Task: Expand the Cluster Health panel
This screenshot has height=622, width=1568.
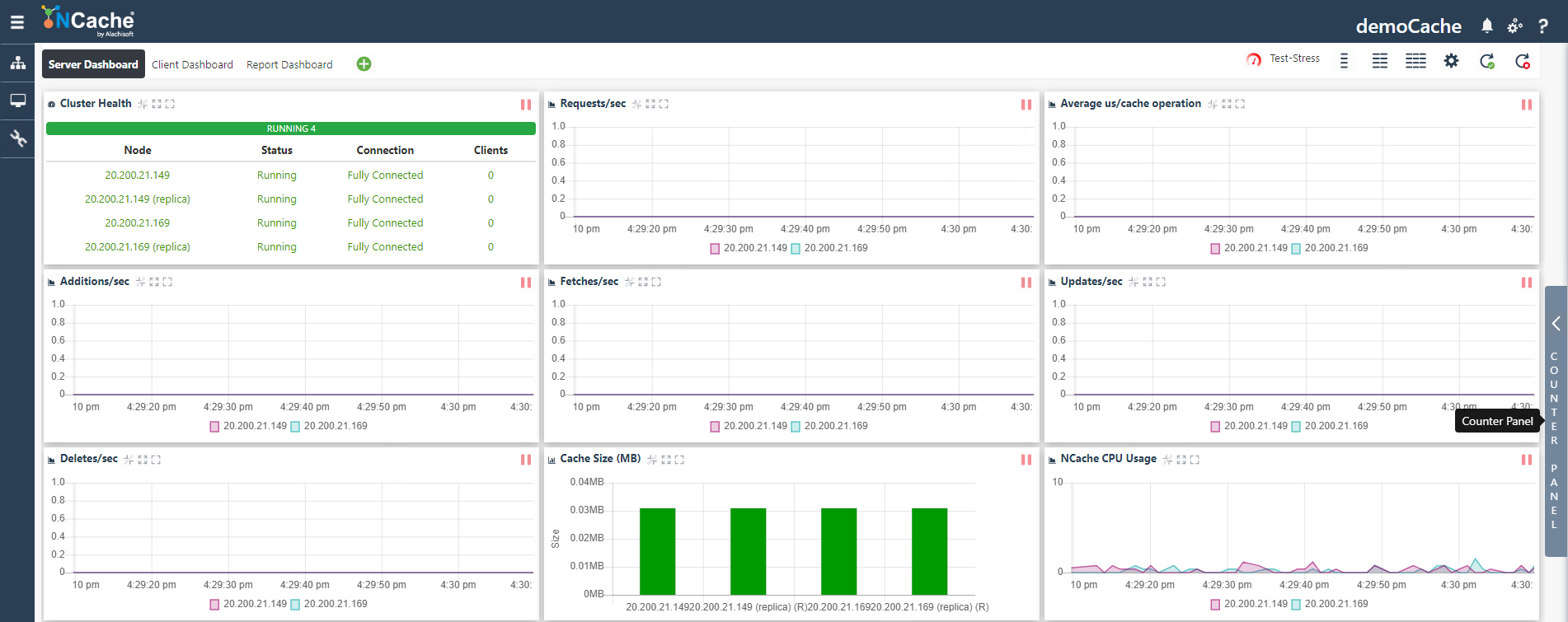Action: pyautogui.click(x=157, y=104)
